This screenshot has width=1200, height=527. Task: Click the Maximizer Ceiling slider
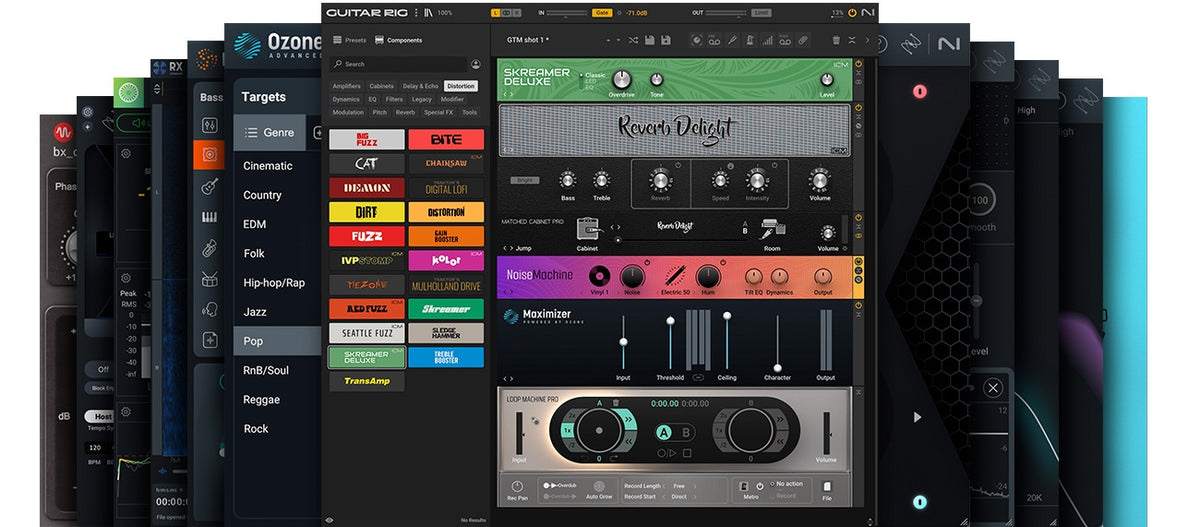click(x=727, y=340)
